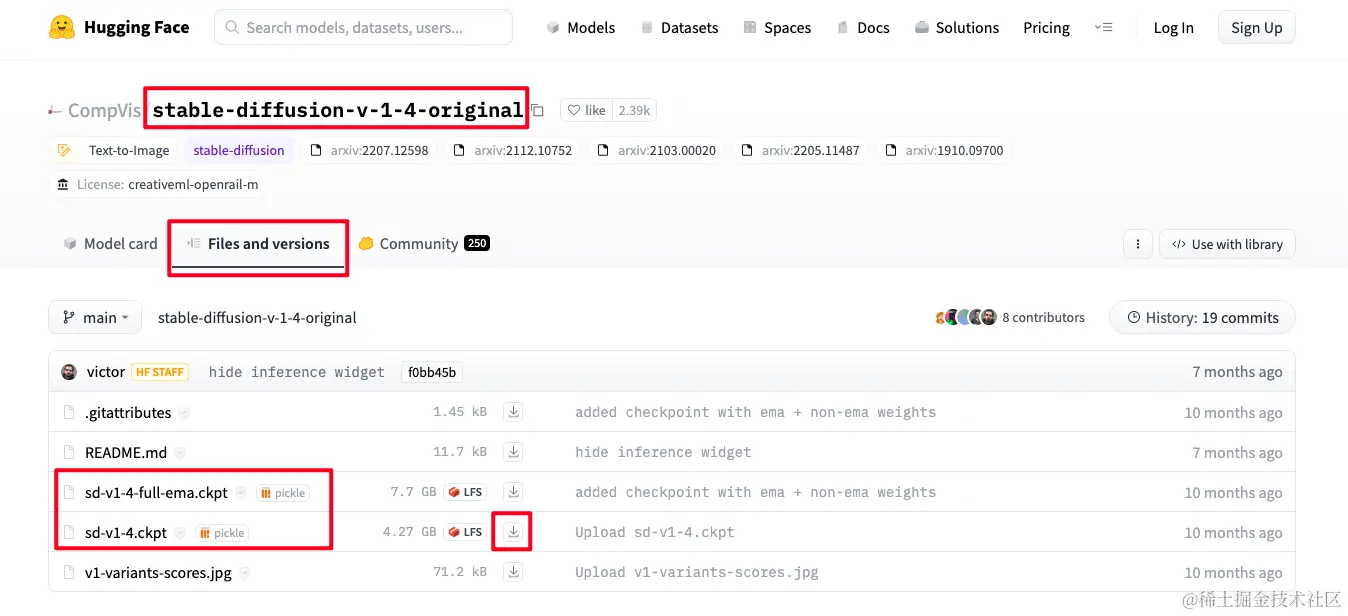The image size is (1348, 616).
Task: Click the stable-diffusion-v-1-4-original title link
Action: [337, 110]
